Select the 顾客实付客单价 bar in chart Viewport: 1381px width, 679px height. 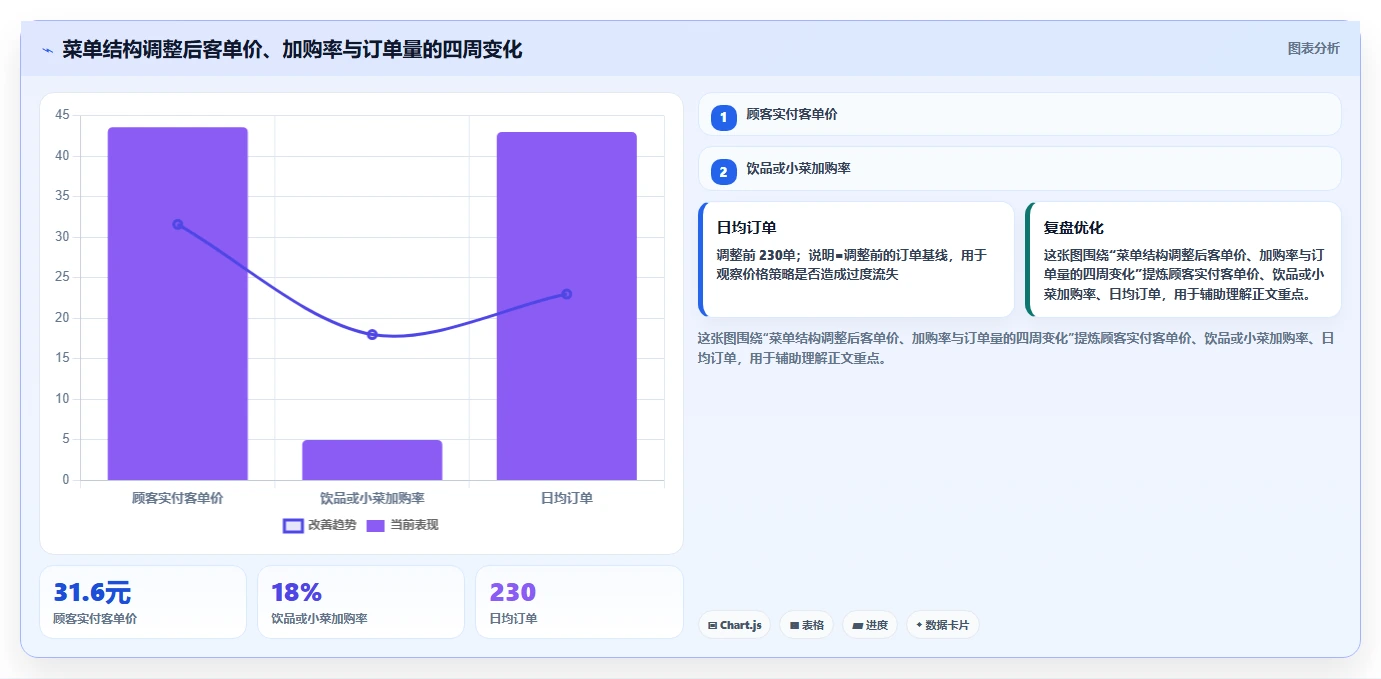click(178, 304)
